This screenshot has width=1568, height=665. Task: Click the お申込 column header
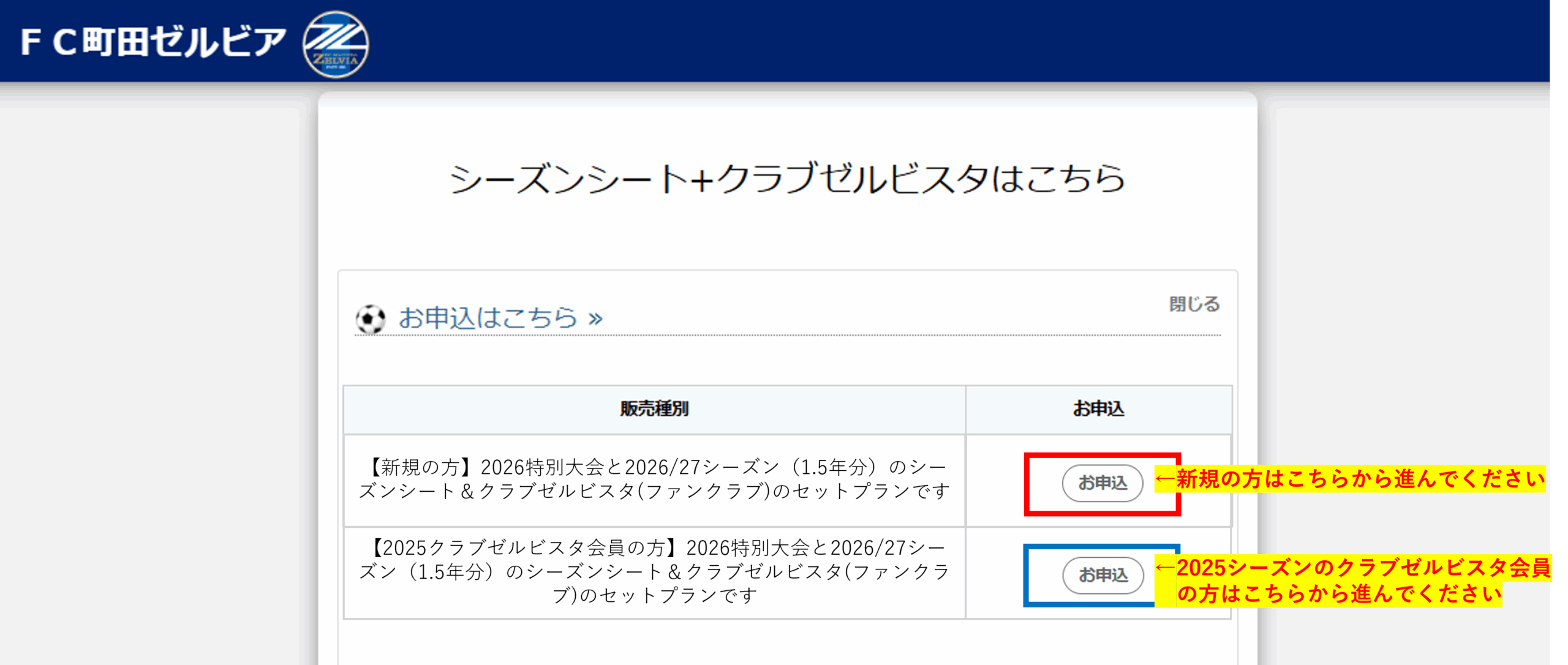[1098, 409]
